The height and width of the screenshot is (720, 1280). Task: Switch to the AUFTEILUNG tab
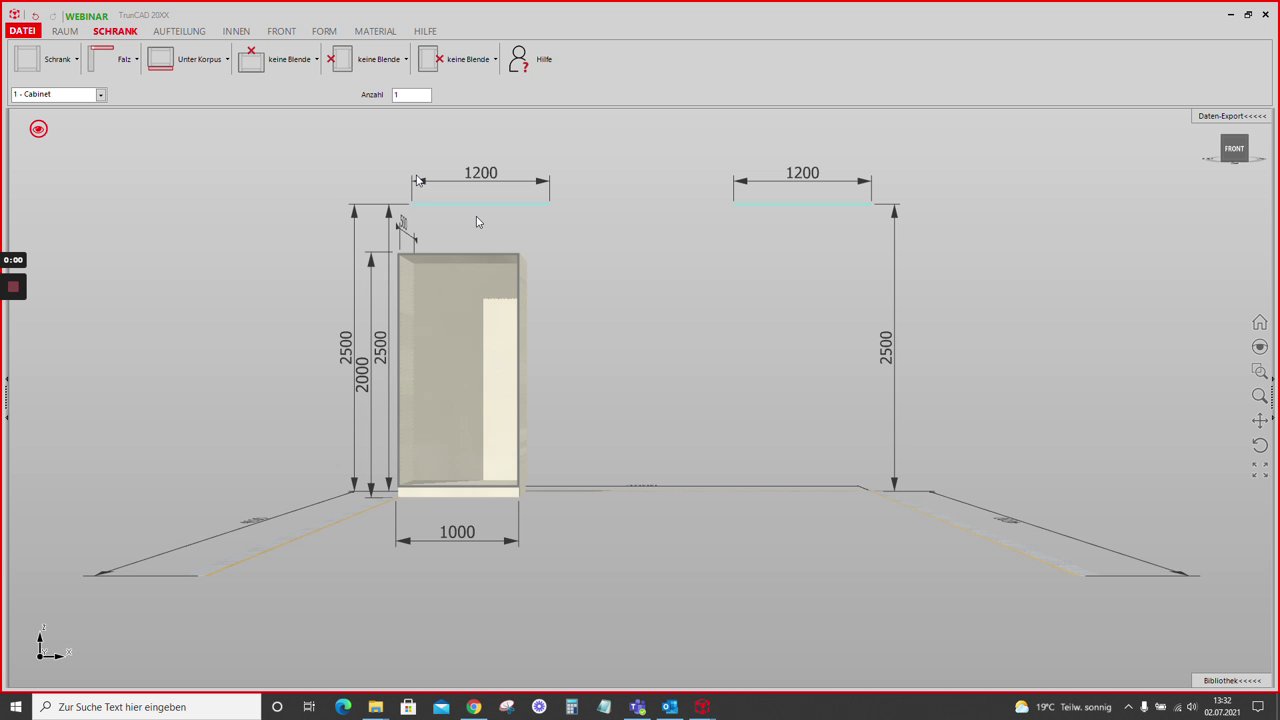pyautogui.click(x=179, y=31)
